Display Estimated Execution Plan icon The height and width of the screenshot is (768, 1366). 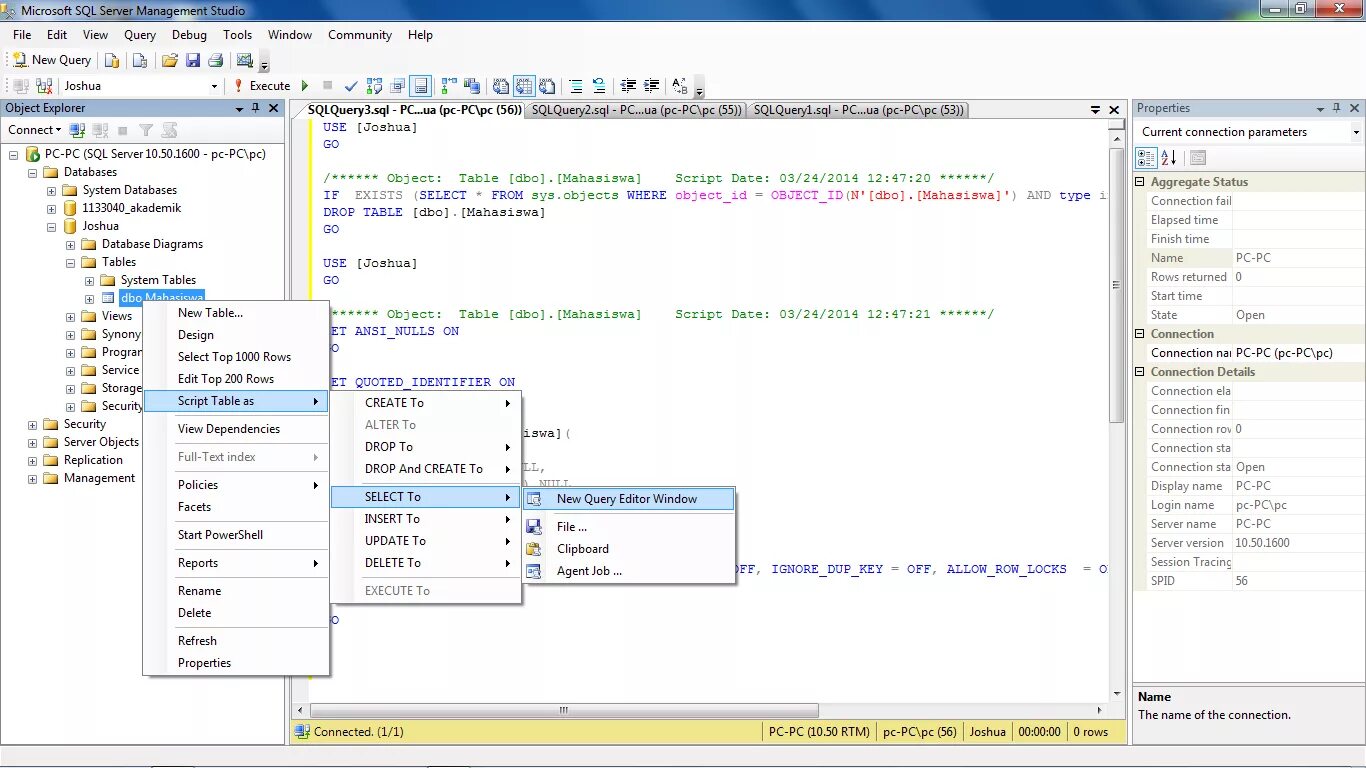click(x=375, y=86)
